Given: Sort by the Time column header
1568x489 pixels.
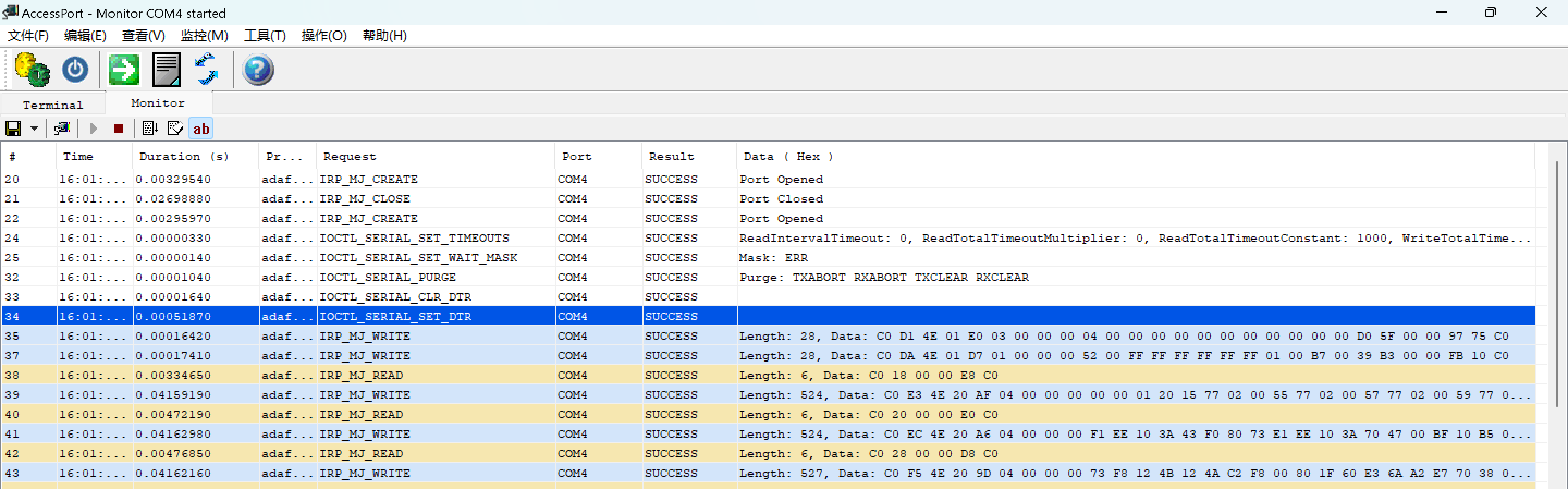Looking at the screenshot, I should click(x=94, y=156).
